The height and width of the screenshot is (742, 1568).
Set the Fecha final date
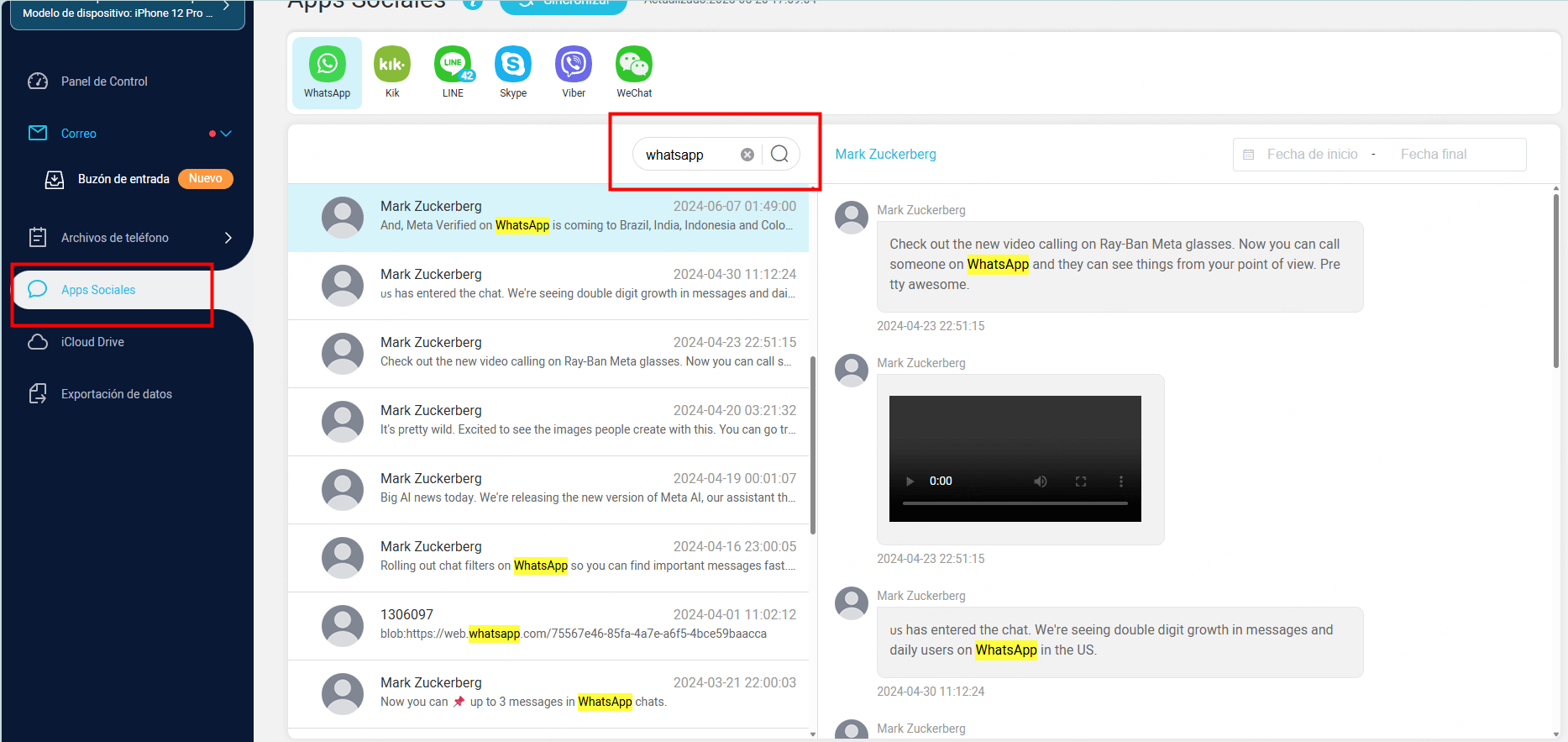click(1434, 155)
